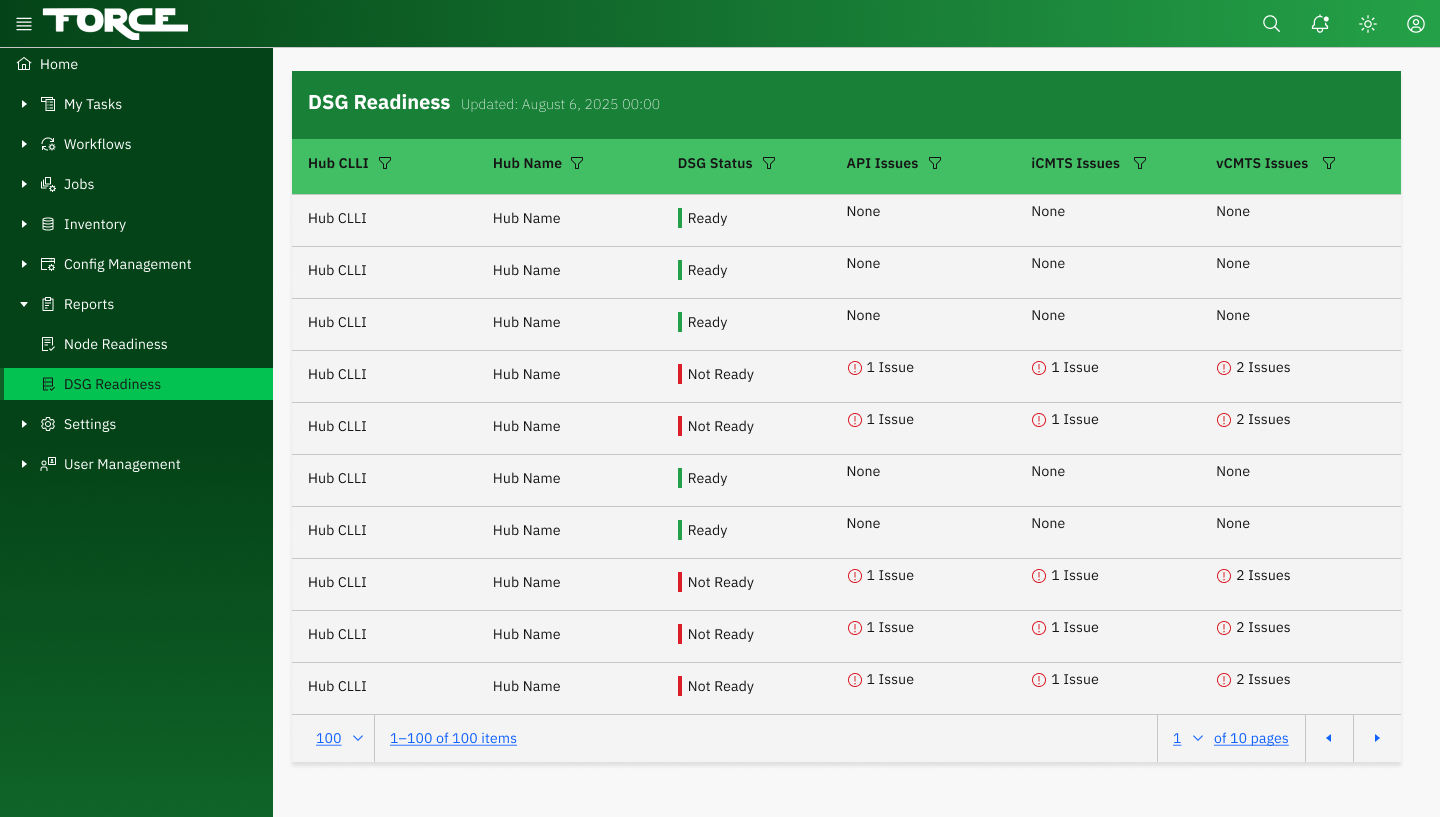Advance to the next page with the arrow
Screen dimensions: 1440x817
pos(1377,738)
